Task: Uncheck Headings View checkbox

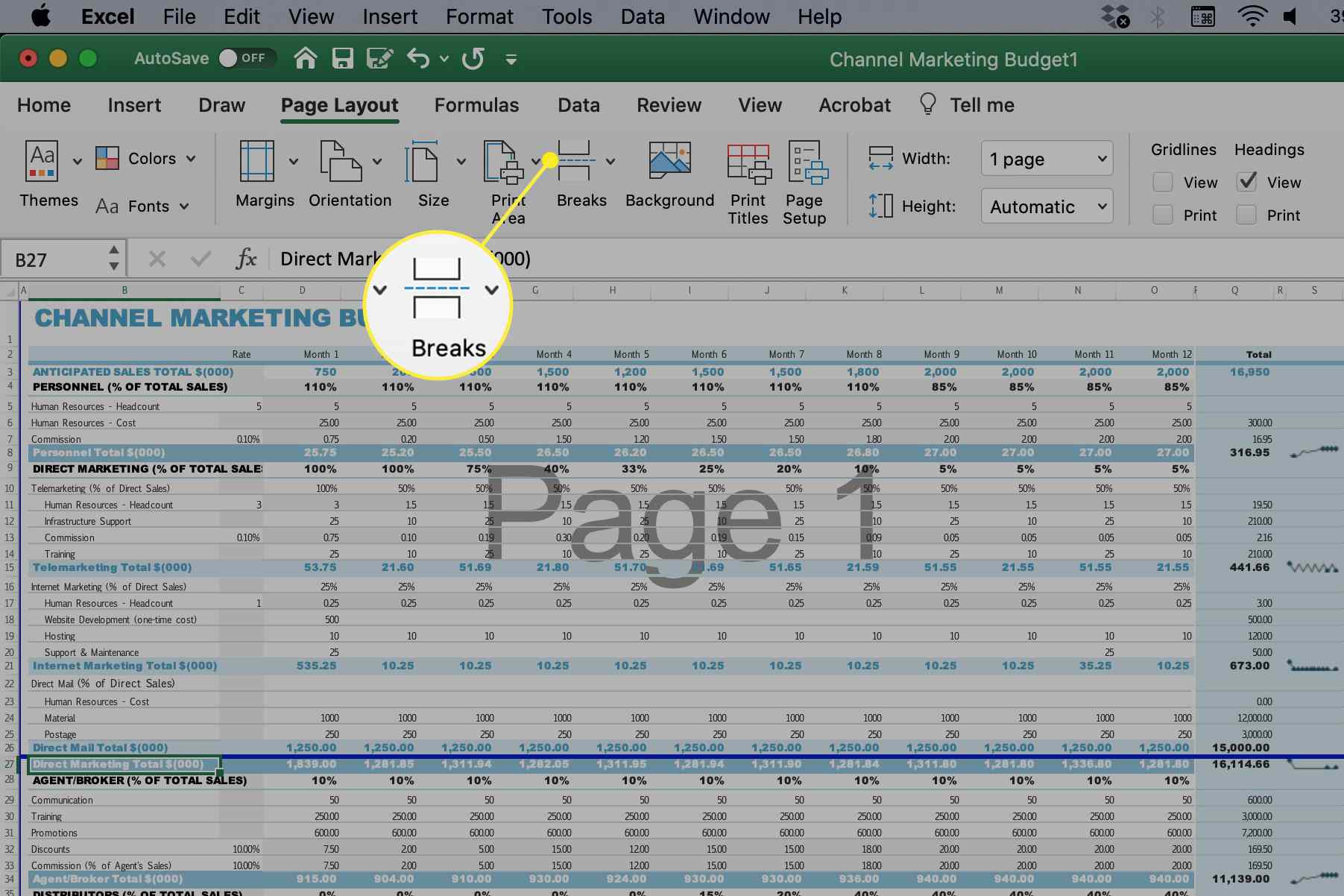Action: pos(1246,183)
